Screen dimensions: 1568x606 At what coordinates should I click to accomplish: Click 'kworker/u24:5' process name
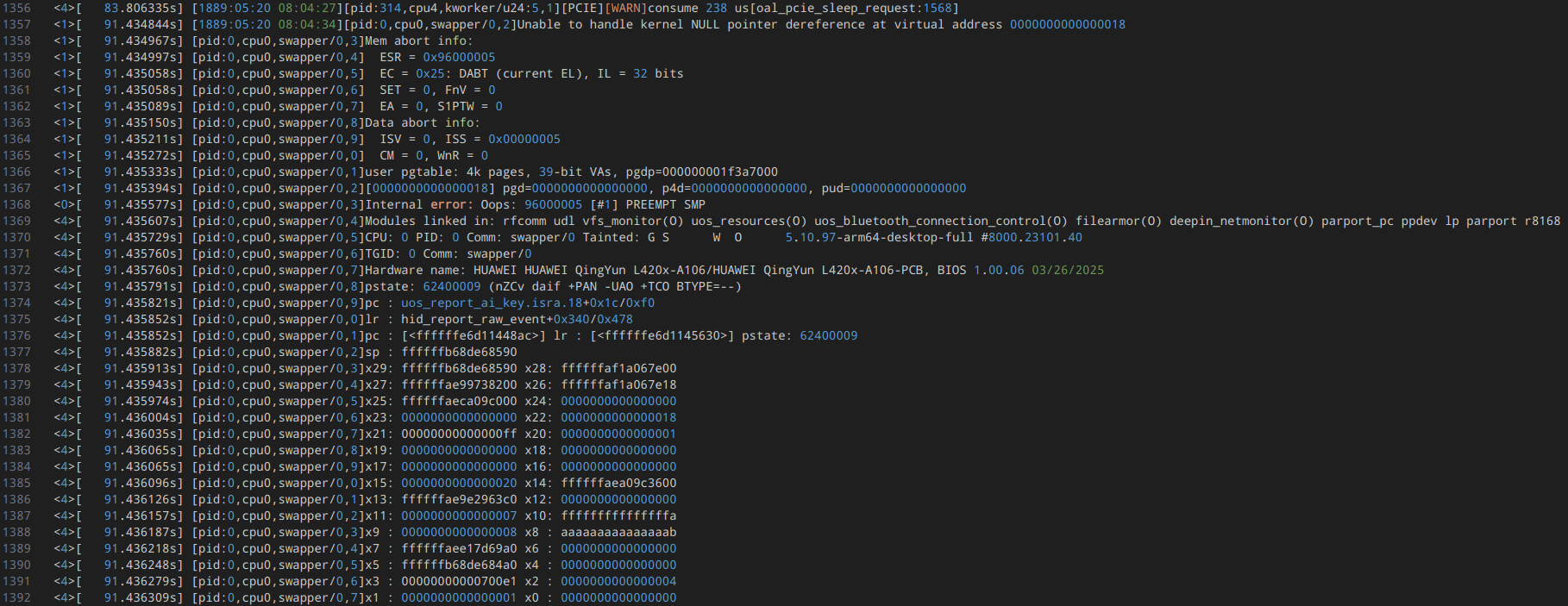coord(492,8)
